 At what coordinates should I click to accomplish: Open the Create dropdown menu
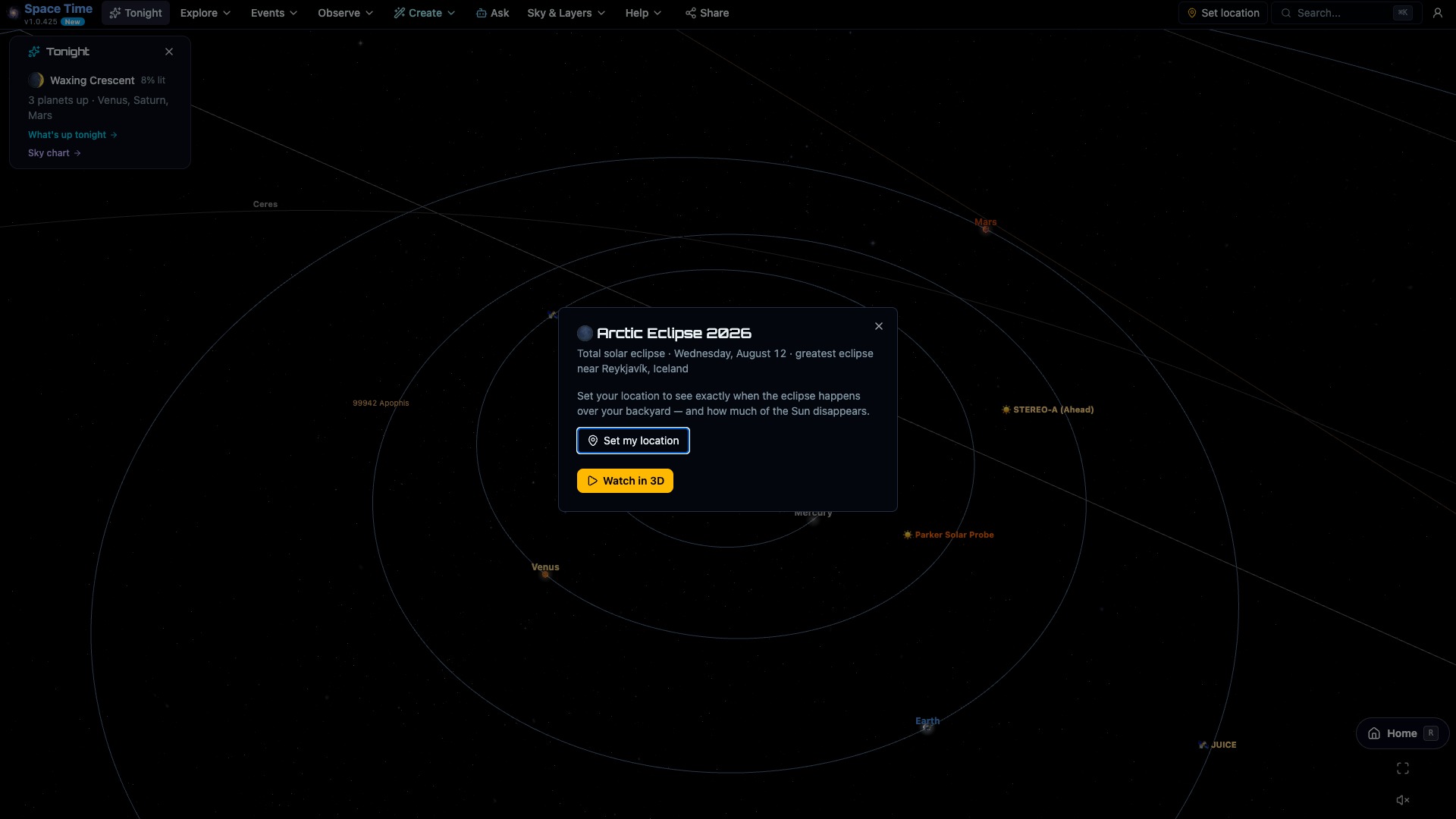[425, 13]
